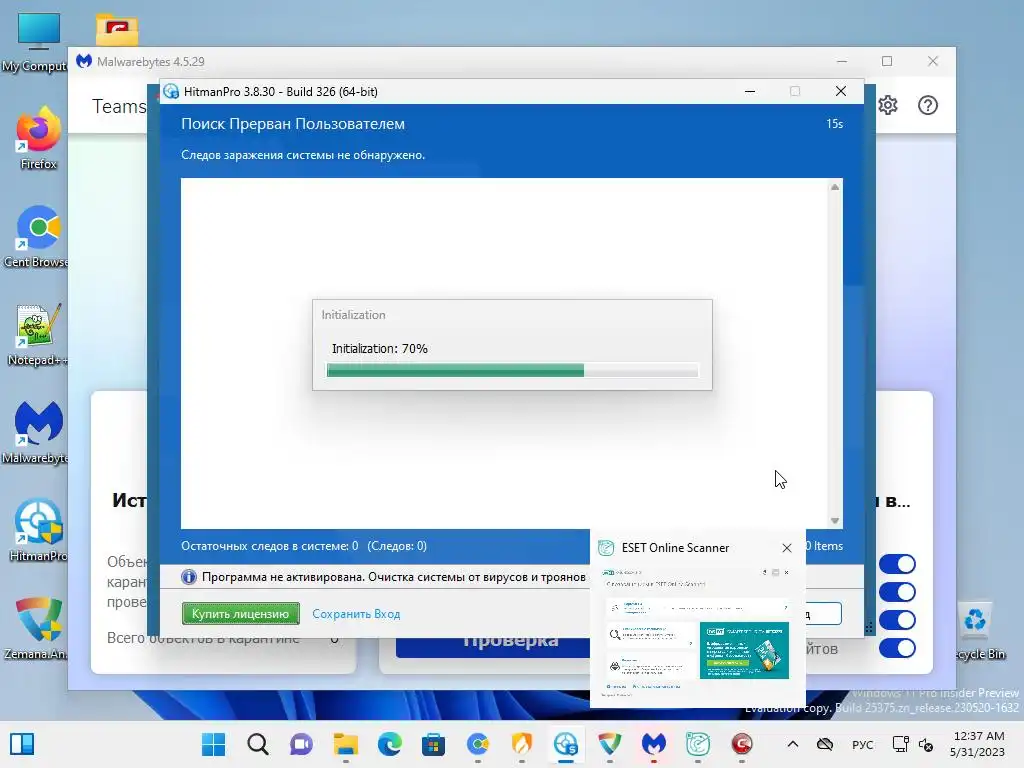Switch the РУС input language indicator

pyautogui.click(x=862, y=744)
